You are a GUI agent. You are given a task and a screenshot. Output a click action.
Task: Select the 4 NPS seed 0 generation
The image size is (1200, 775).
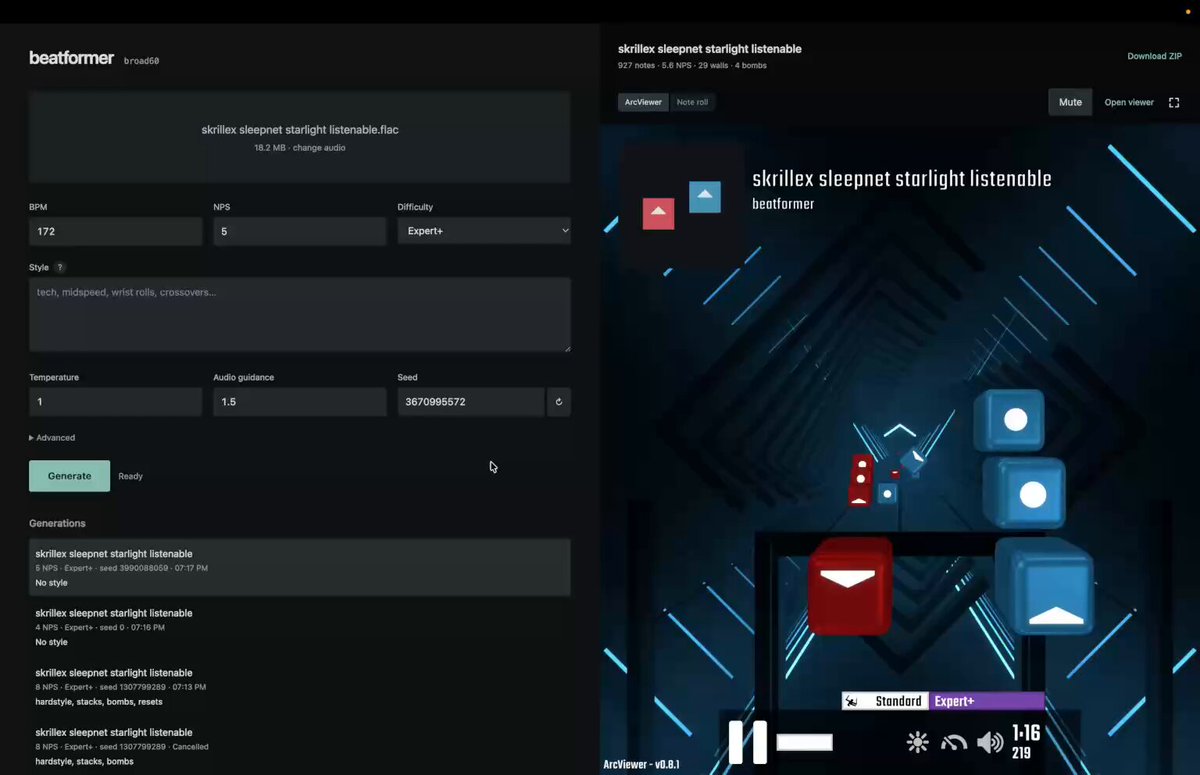click(x=300, y=627)
